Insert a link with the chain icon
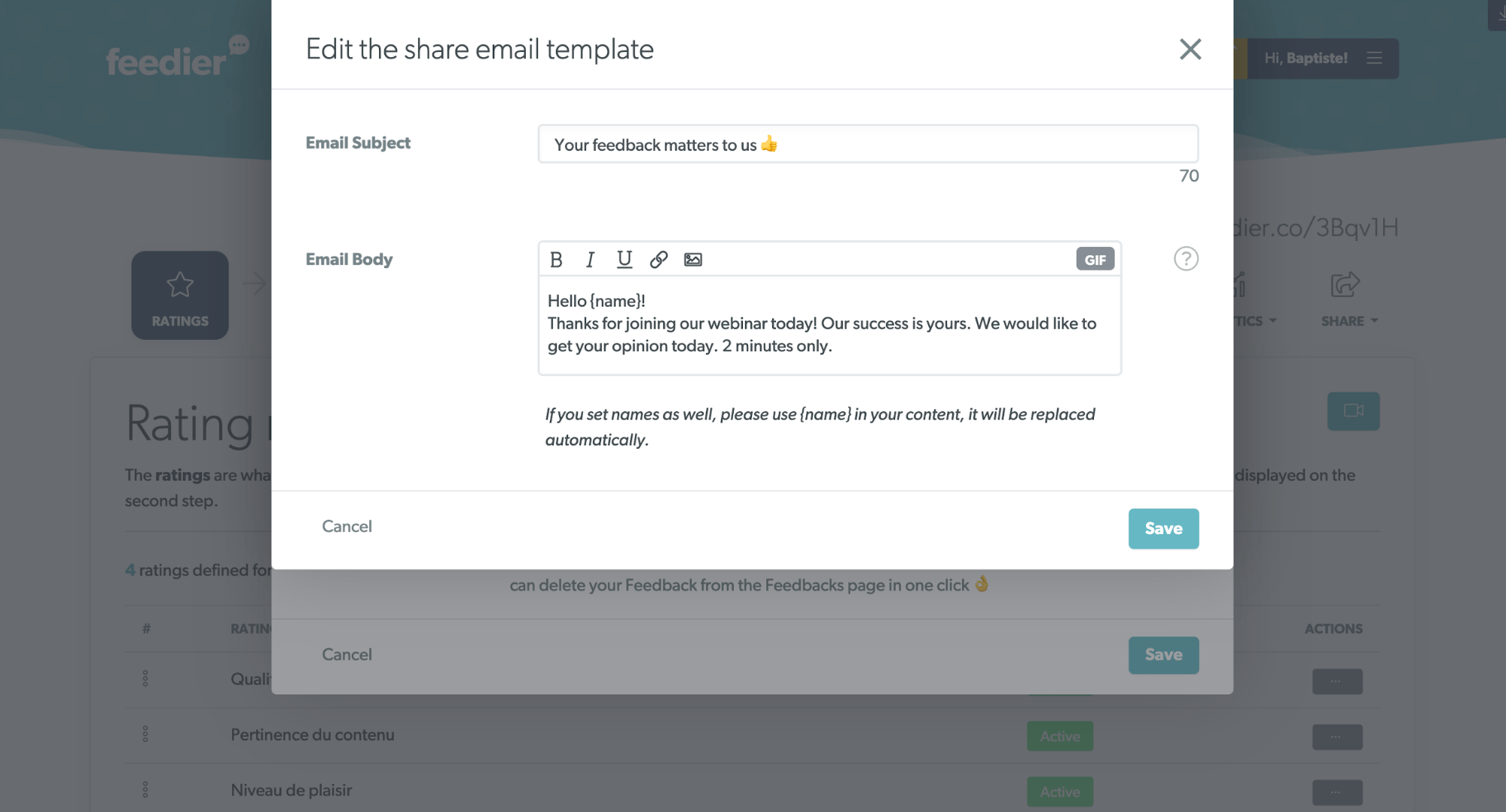Screen dimensions: 1506x812 pyautogui.click(x=658, y=259)
